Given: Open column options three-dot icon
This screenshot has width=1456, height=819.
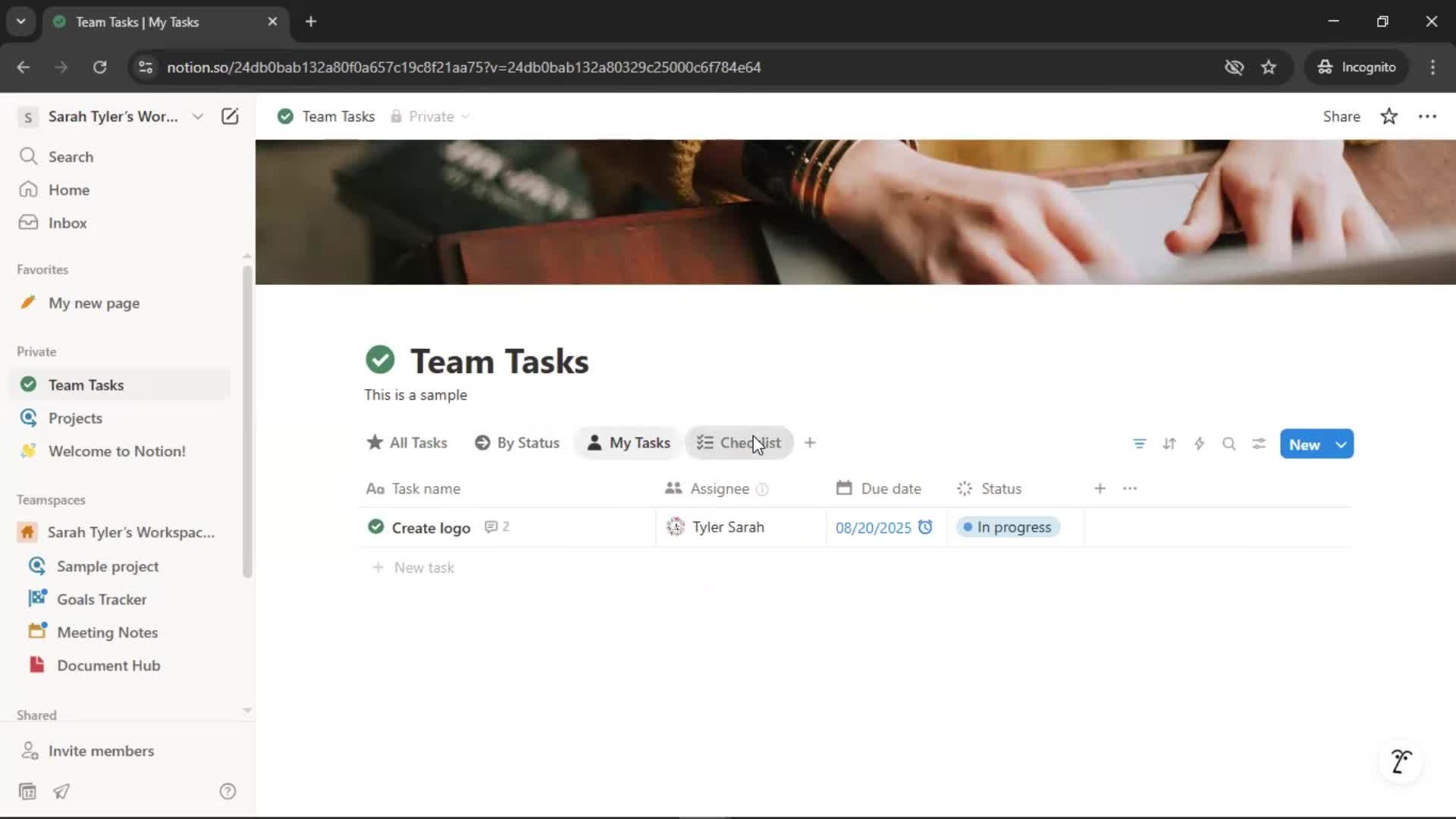Looking at the screenshot, I should tap(1130, 489).
